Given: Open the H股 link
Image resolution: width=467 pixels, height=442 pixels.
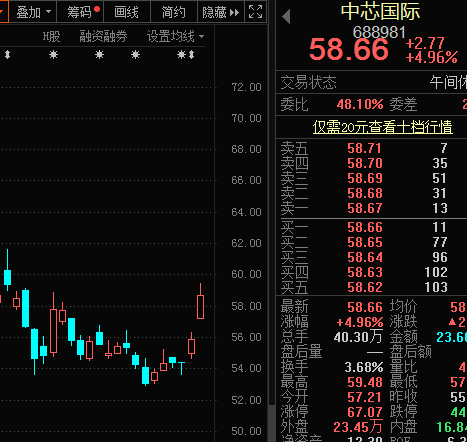Looking at the screenshot, I should (x=52, y=36).
